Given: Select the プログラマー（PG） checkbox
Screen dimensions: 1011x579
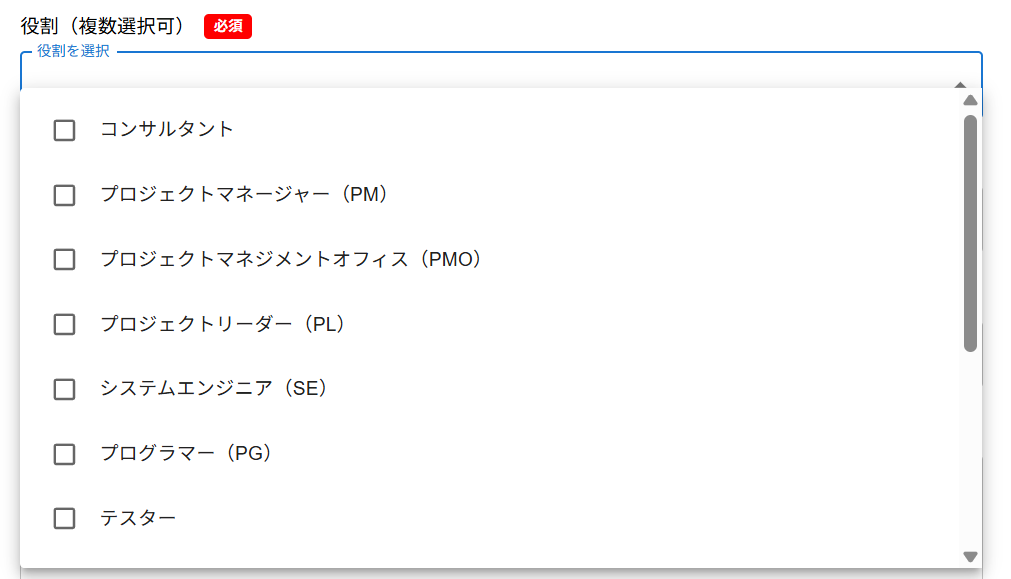Looking at the screenshot, I should click(x=64, y=454).
